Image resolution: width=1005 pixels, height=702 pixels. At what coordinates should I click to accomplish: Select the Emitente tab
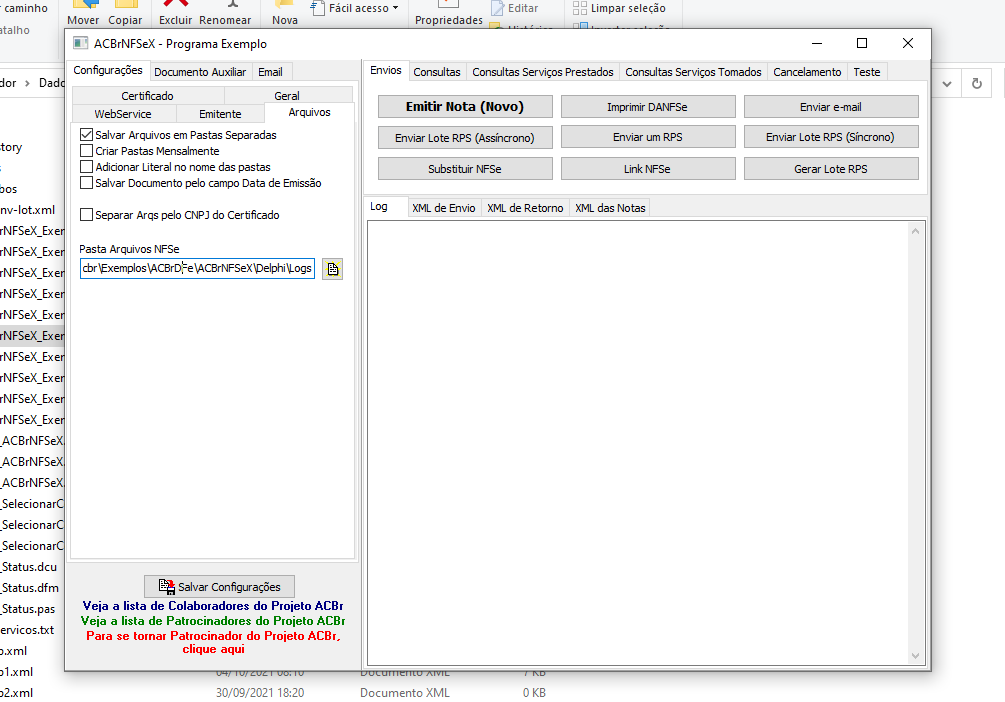[x=220, y=113]
